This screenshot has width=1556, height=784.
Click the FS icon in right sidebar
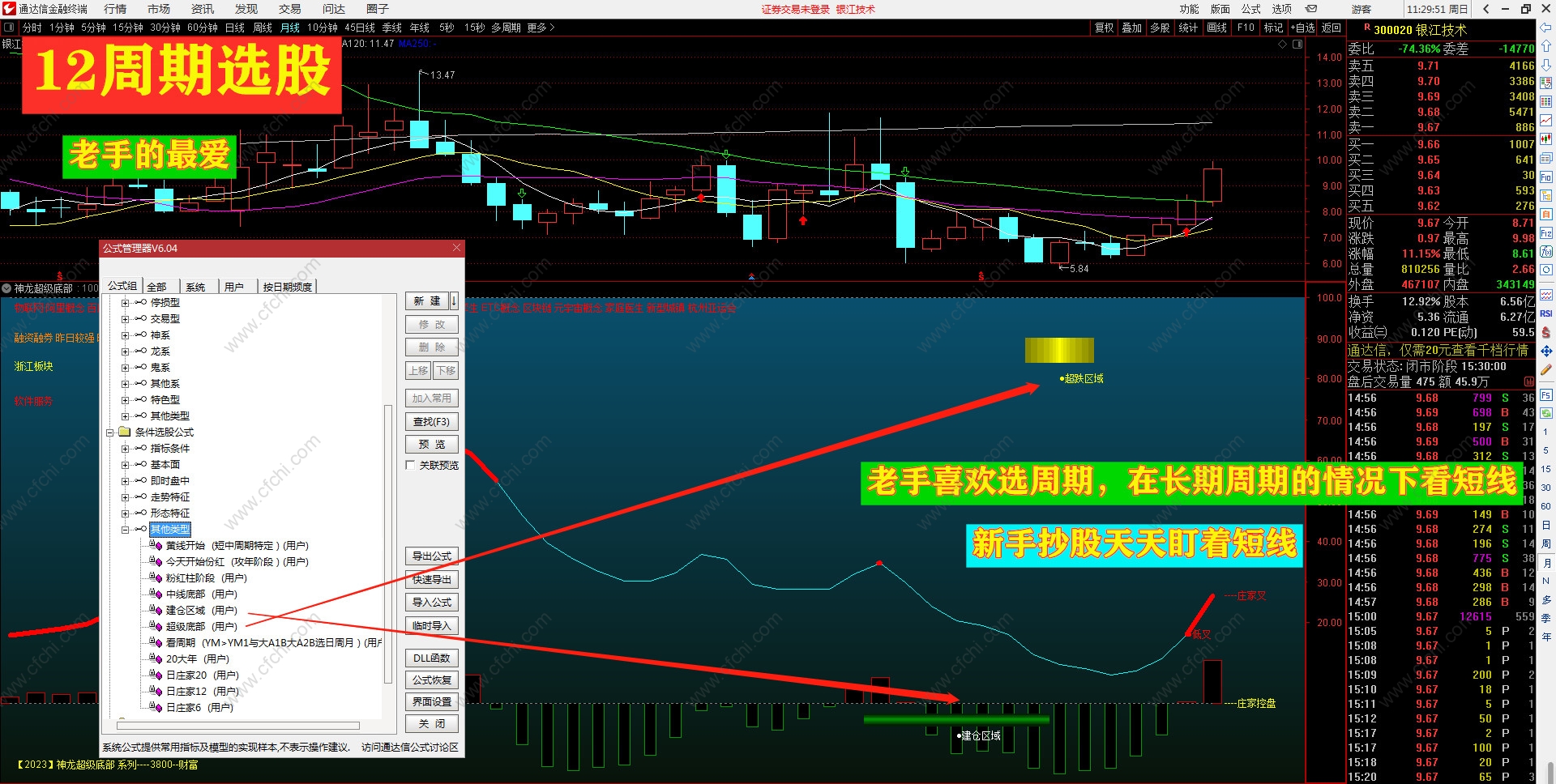[x=1546, y=395]
